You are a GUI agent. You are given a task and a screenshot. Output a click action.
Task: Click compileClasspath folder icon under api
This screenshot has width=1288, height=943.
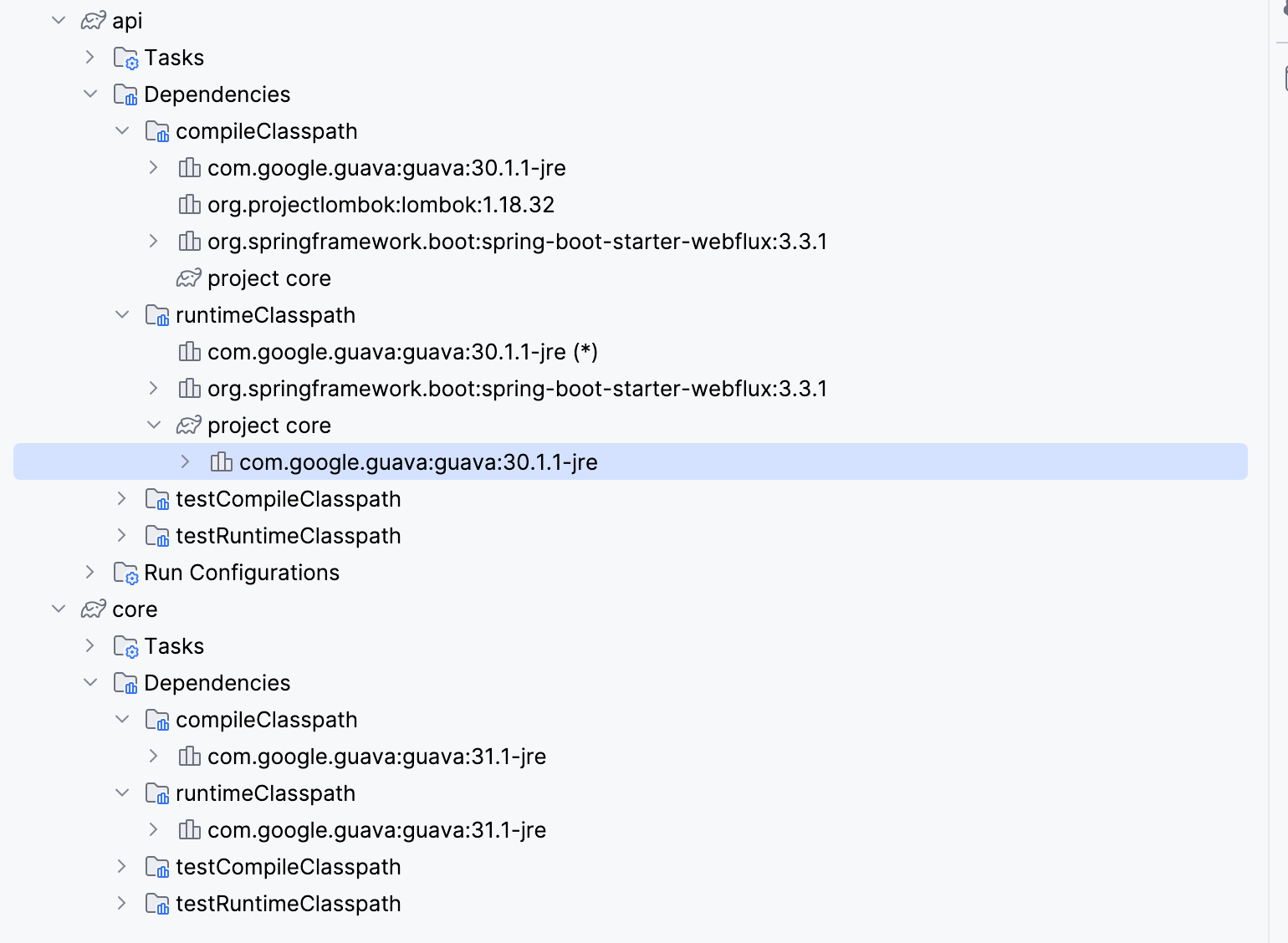click(157, 131)
